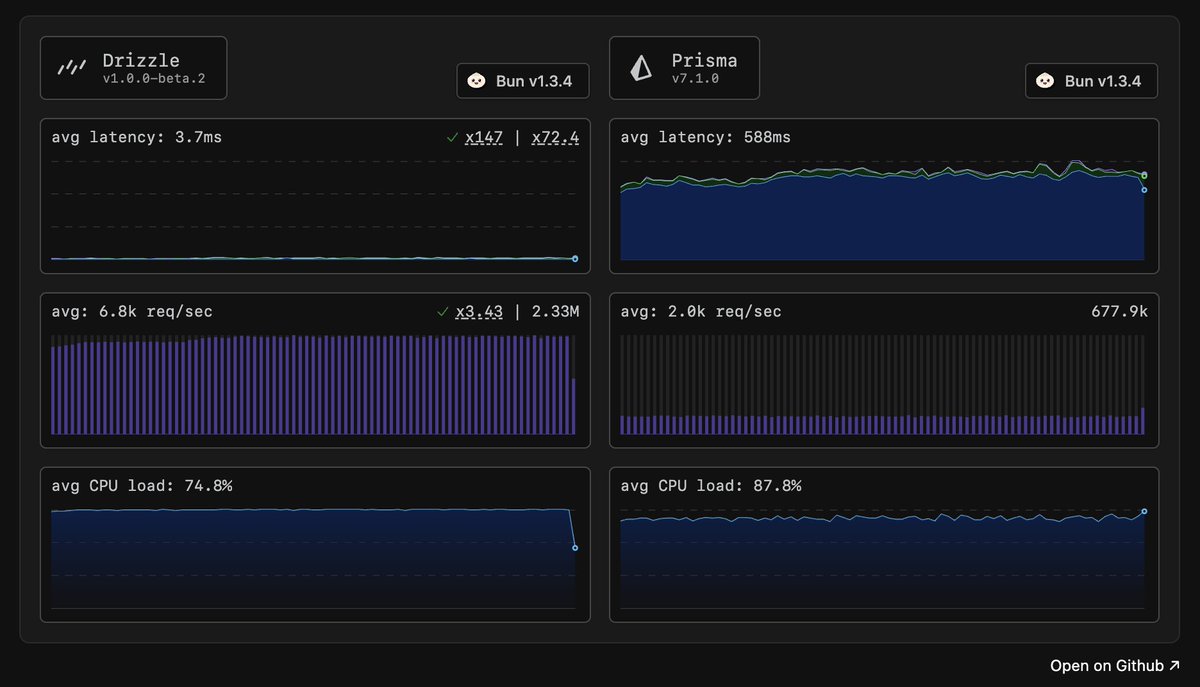Click the x72.4 latency multiplier
Image resolution: width=1200 pixels, height=687 pixels.
pyautogui.click(x=555, y=138)
